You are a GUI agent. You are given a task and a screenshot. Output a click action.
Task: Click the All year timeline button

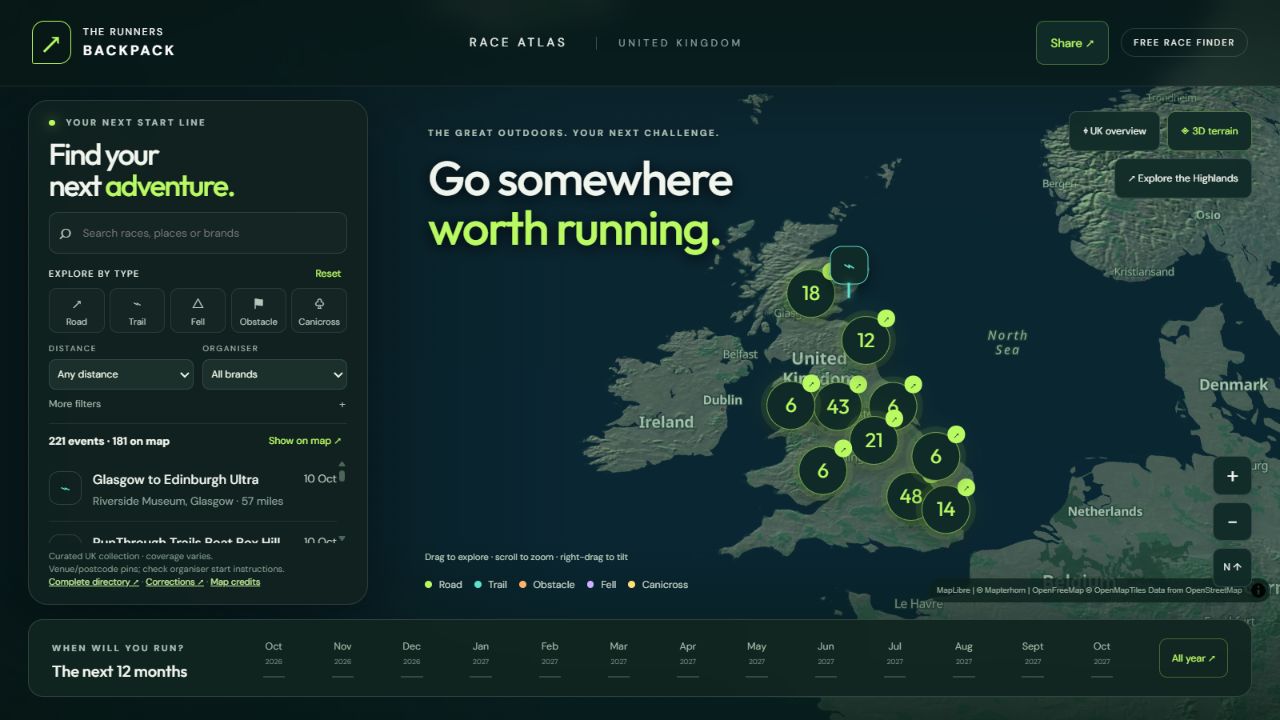tap(1193, 658)
